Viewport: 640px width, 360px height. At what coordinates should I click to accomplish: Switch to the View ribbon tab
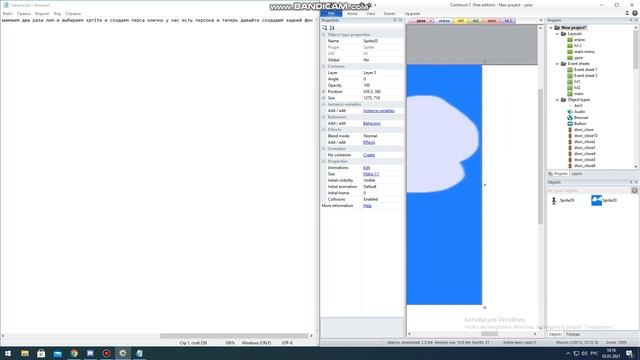371,13
